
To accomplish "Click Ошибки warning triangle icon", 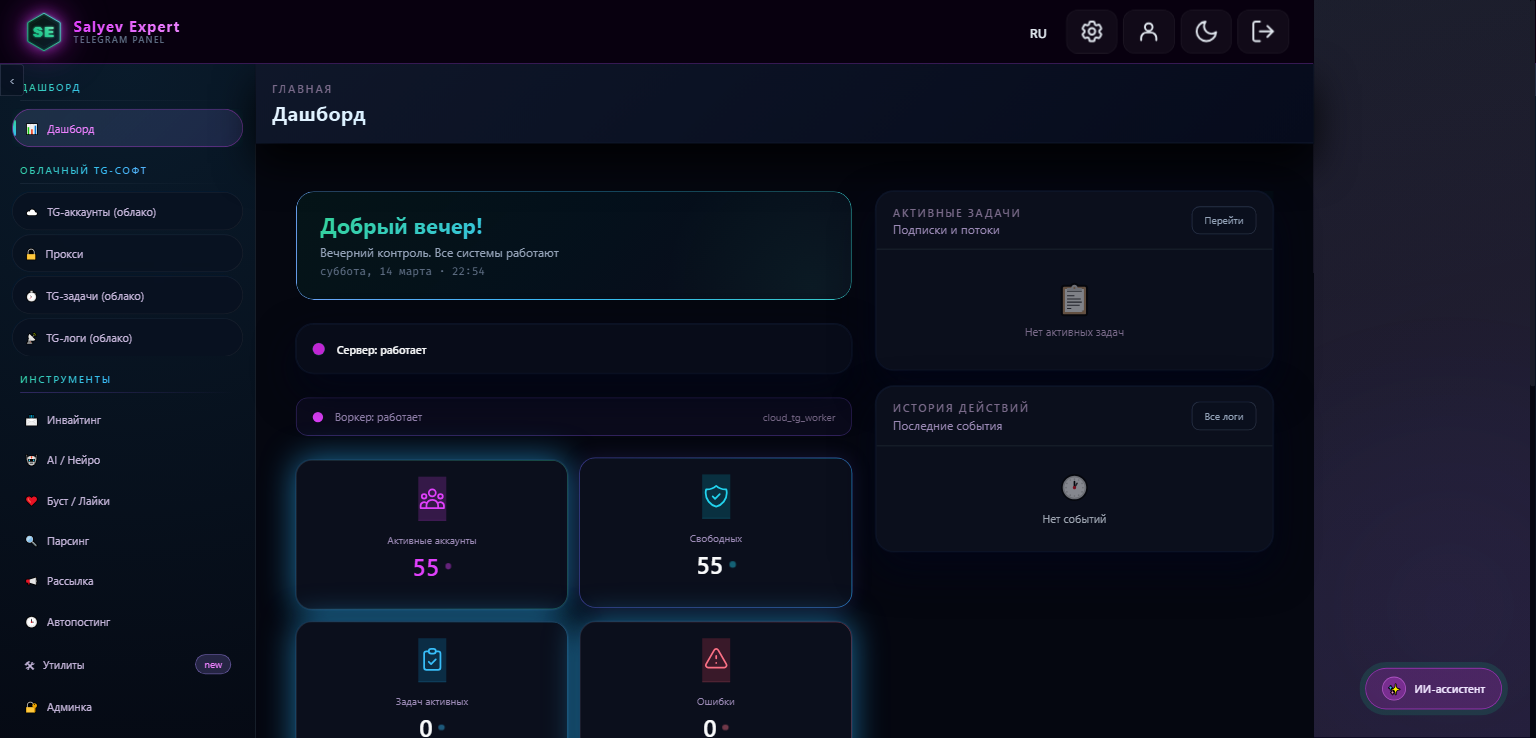I will click(716, 658).
